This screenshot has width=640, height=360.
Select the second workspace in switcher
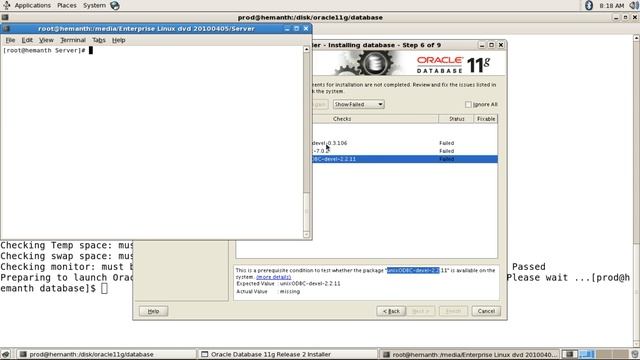[587, 354]
